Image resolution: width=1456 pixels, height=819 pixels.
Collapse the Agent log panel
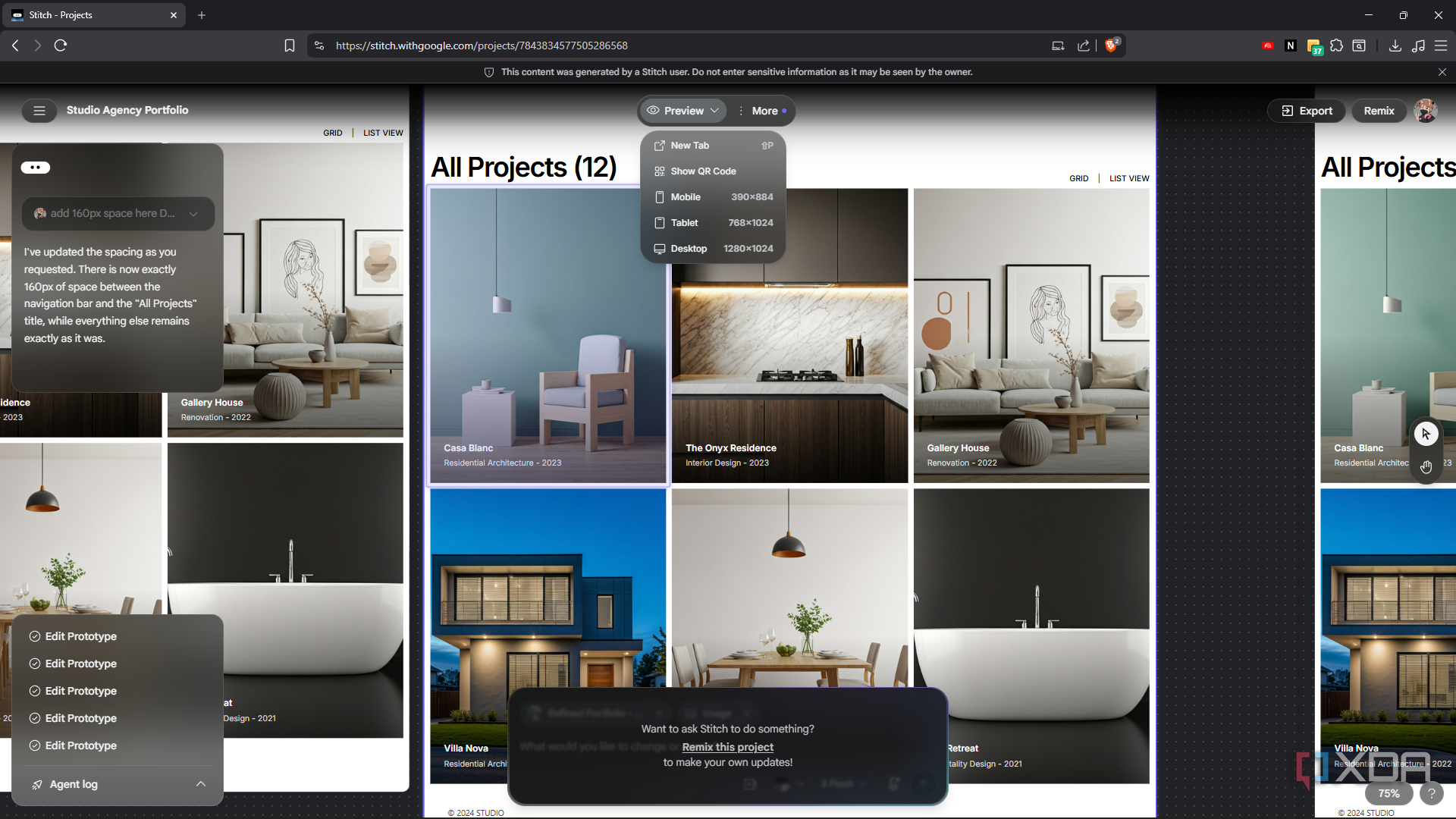200,784
